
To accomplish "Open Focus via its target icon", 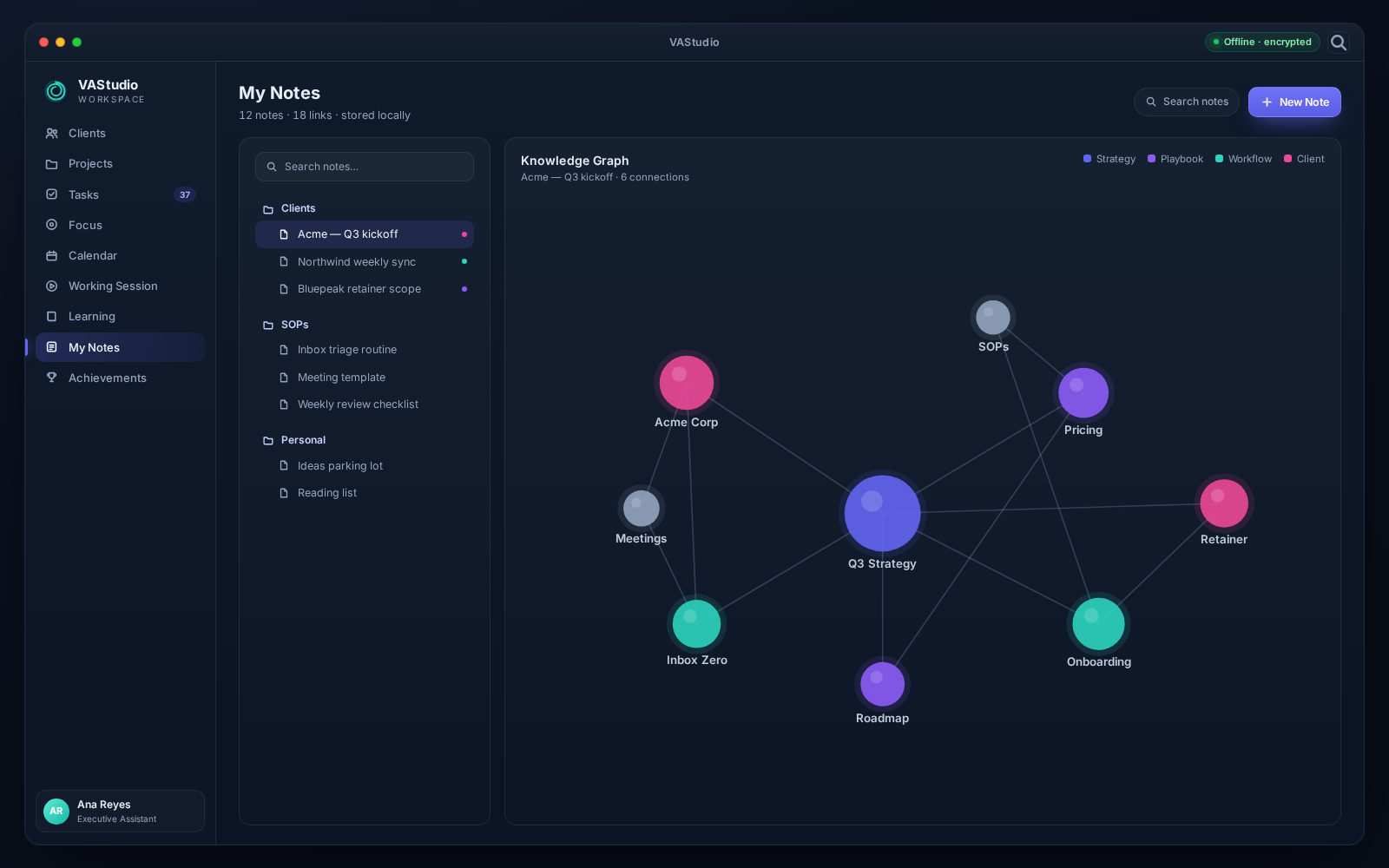I will pos(52,225).
